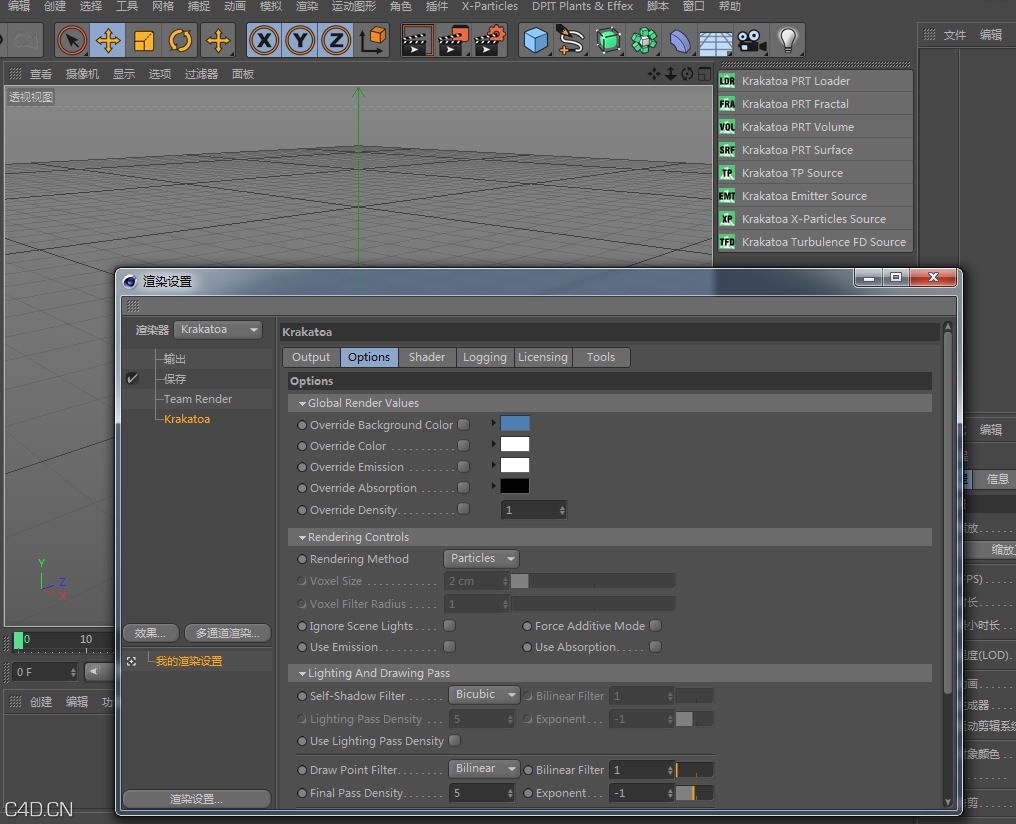Click the 效果... button
This screenshot has width=1016, height=824.
coord(151,632)
